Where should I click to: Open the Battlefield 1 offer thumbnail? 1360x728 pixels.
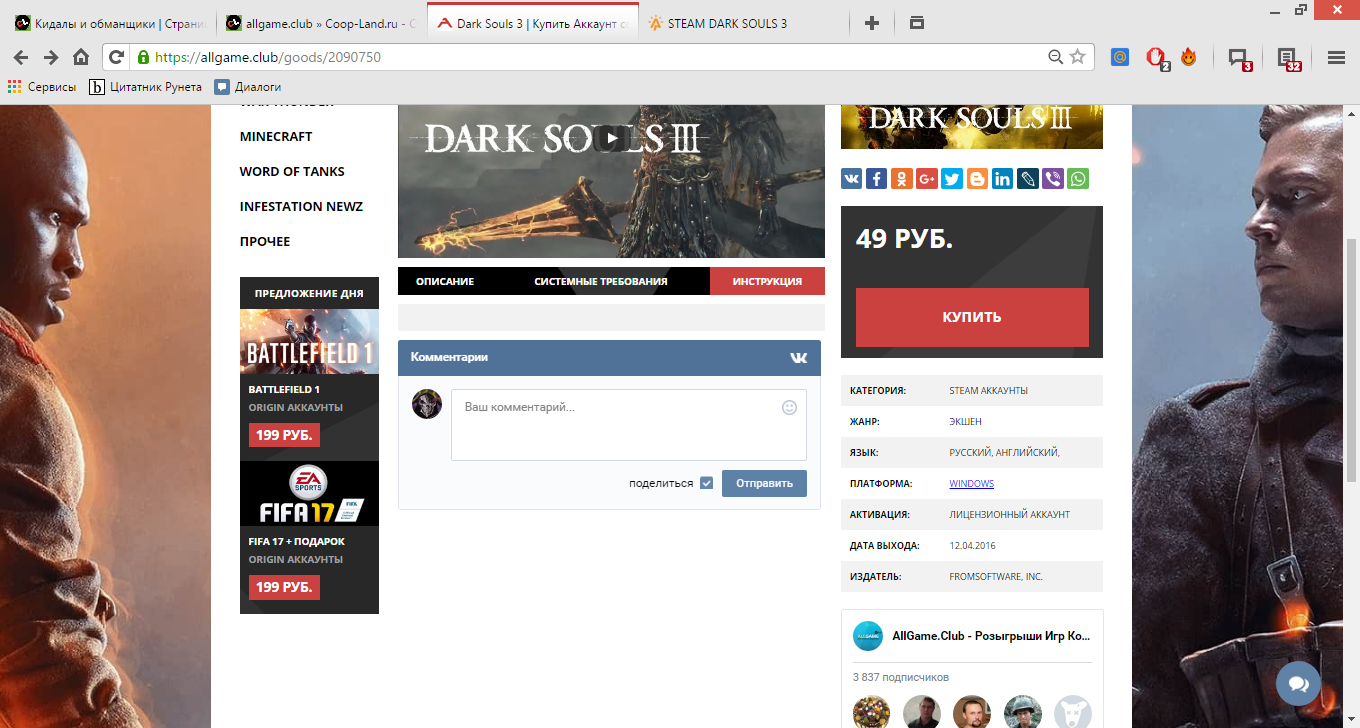pos(309,341)
